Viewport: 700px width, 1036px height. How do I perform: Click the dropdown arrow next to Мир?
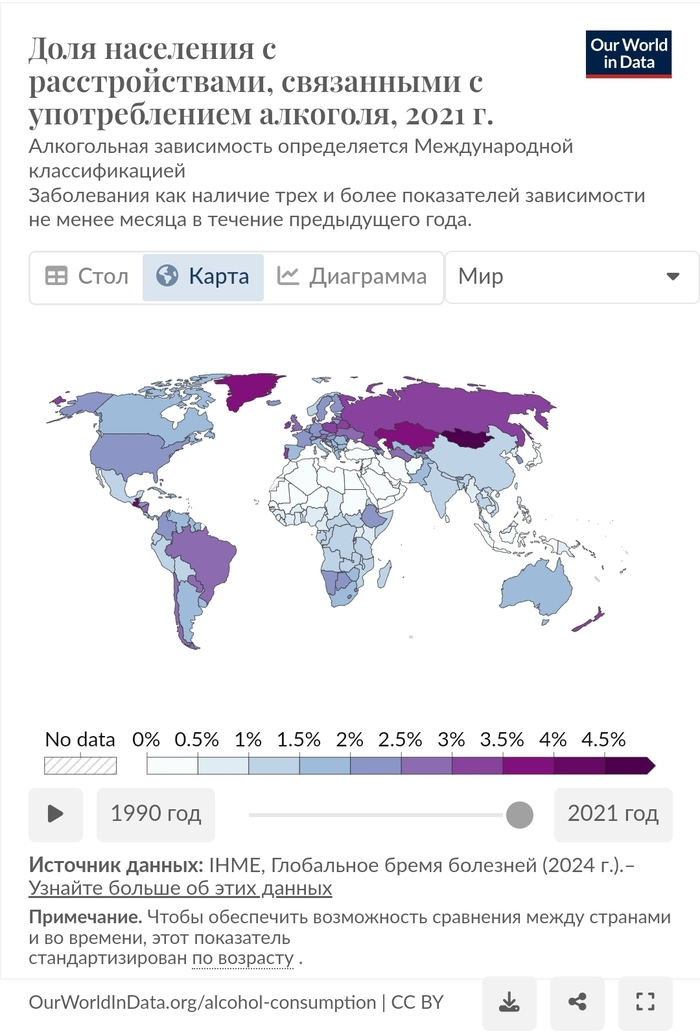click(672, 277)
